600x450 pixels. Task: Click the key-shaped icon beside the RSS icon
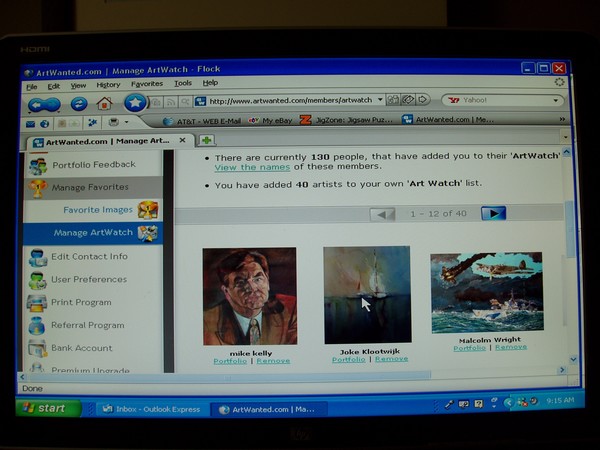click(184, 101)
